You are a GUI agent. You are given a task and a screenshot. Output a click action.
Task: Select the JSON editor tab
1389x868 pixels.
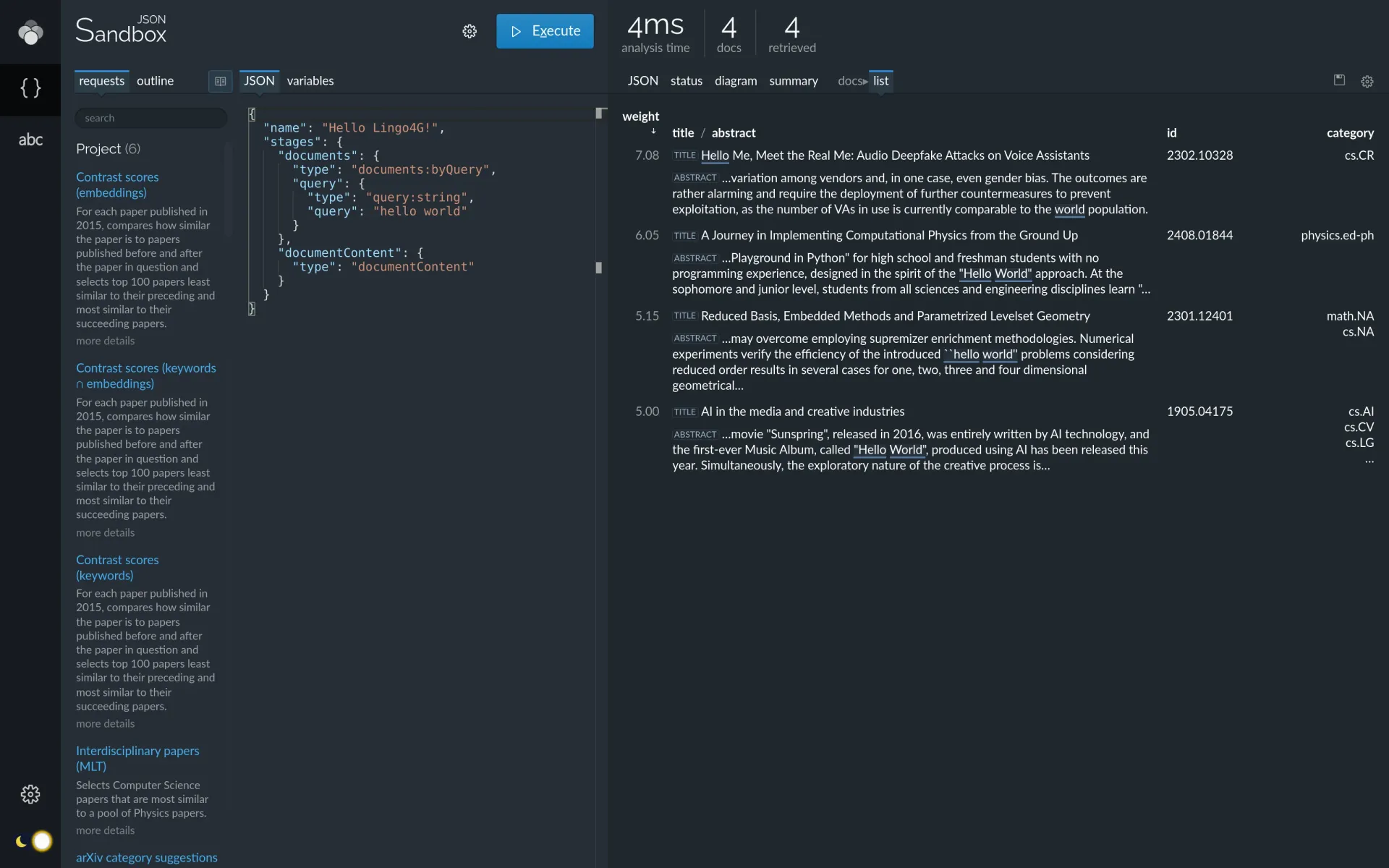click(x=259, y=80)
